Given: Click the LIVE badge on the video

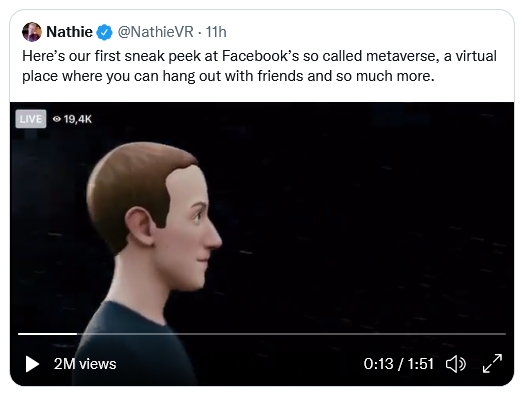Looking at the screenshot, I should coord(31,119).
